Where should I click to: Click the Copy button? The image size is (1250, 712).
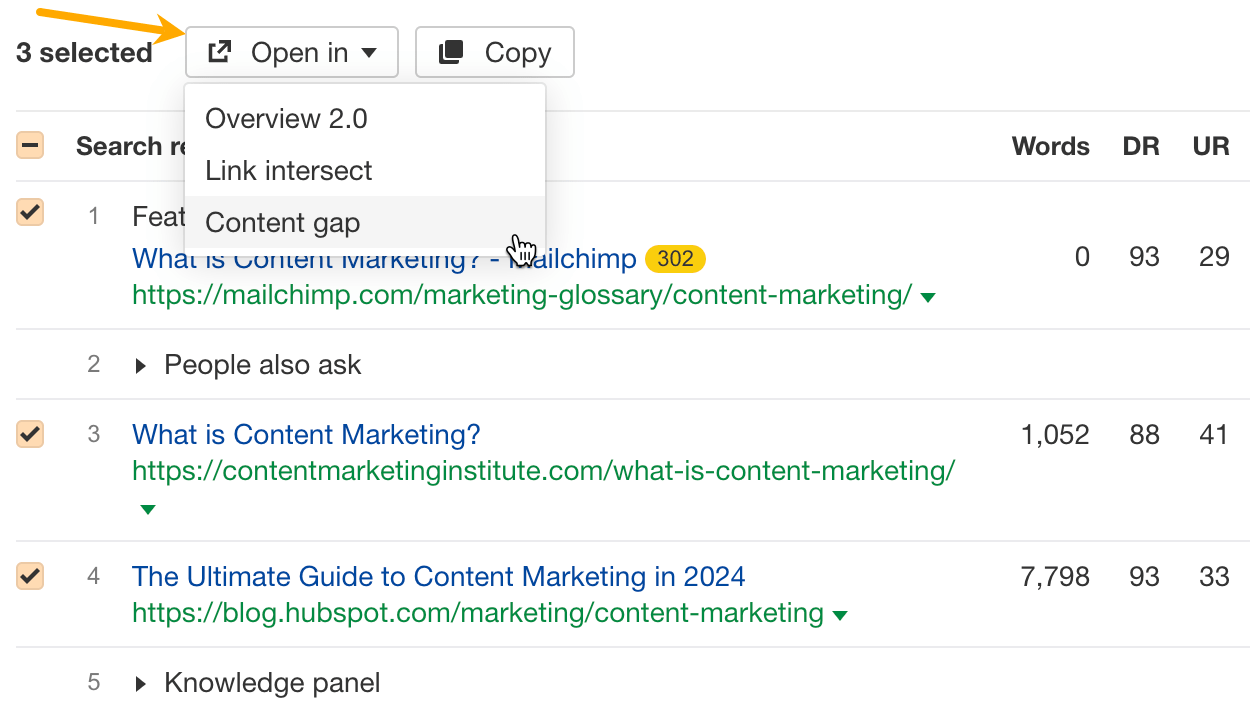pos(494,51)
